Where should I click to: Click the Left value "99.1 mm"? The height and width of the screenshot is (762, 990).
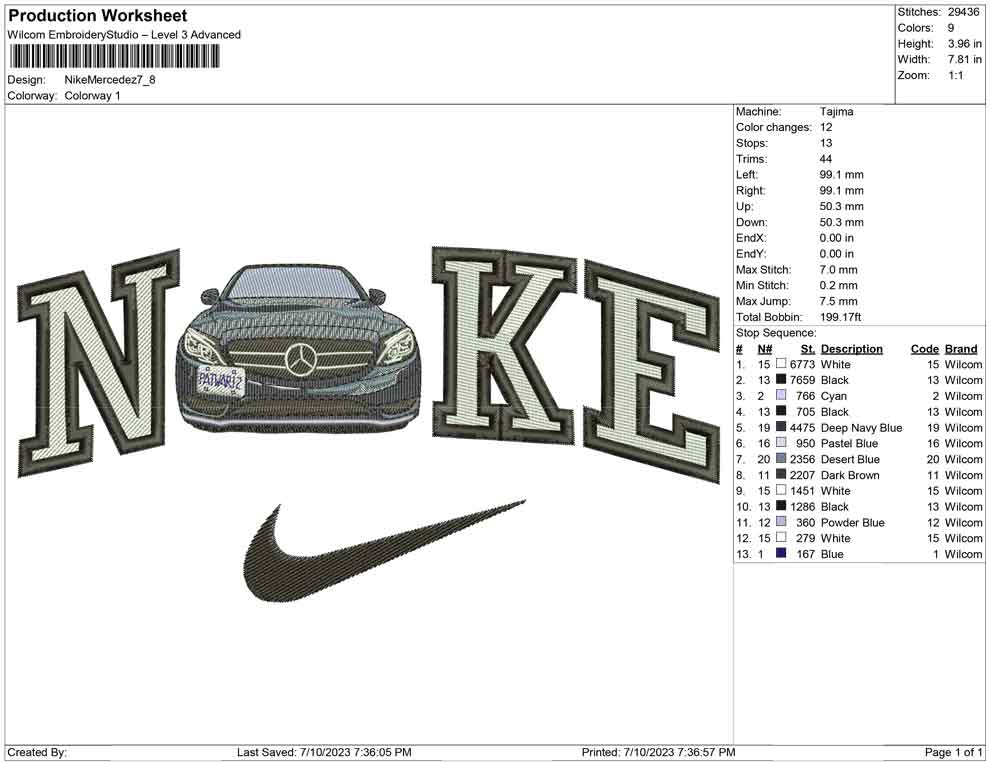[842, 174]
